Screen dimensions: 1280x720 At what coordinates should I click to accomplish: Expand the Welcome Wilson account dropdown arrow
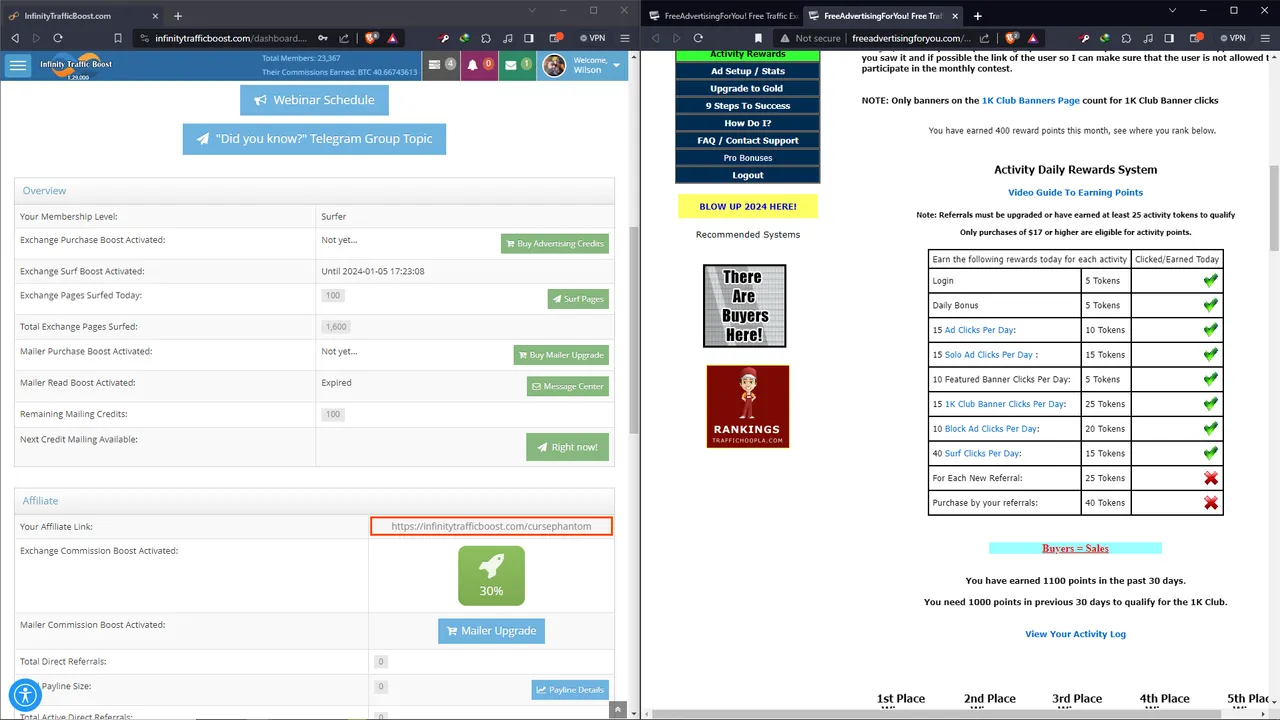coord(616,66)
